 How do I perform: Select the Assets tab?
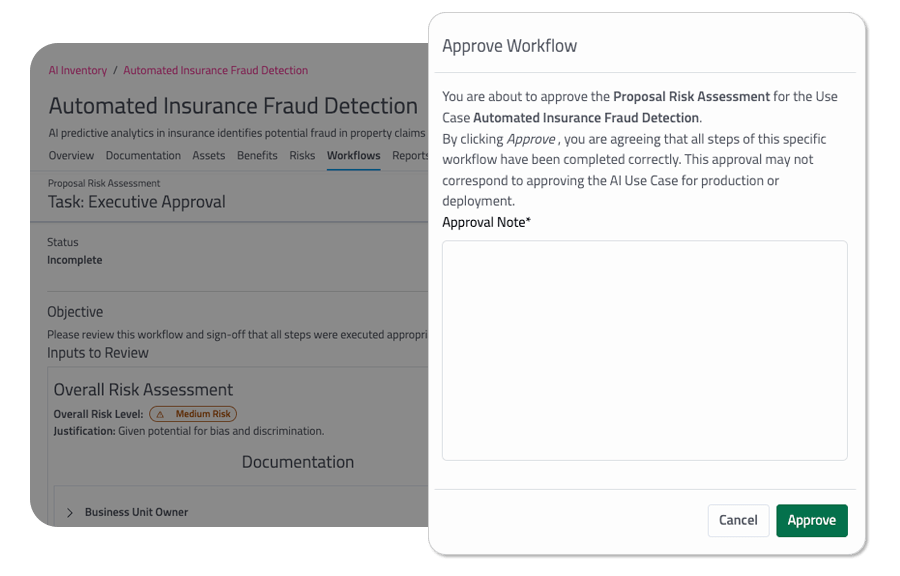pos(209,156)
